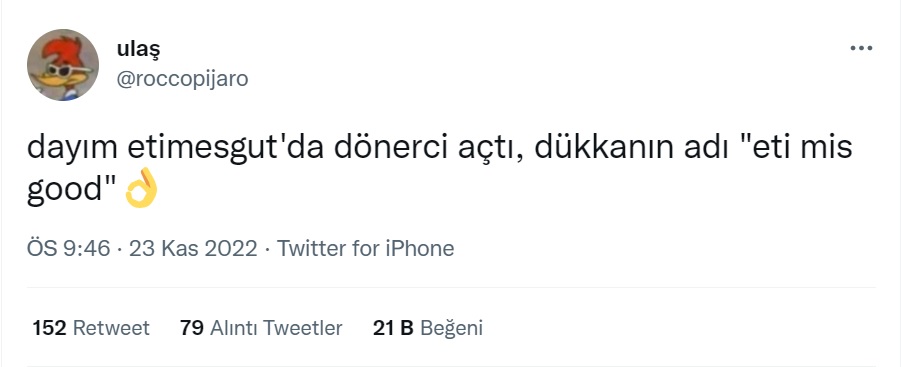The height and width of the screenshot is (367, 901).
Task: Open the Twitter for iPhone source link
Action: 365,249
